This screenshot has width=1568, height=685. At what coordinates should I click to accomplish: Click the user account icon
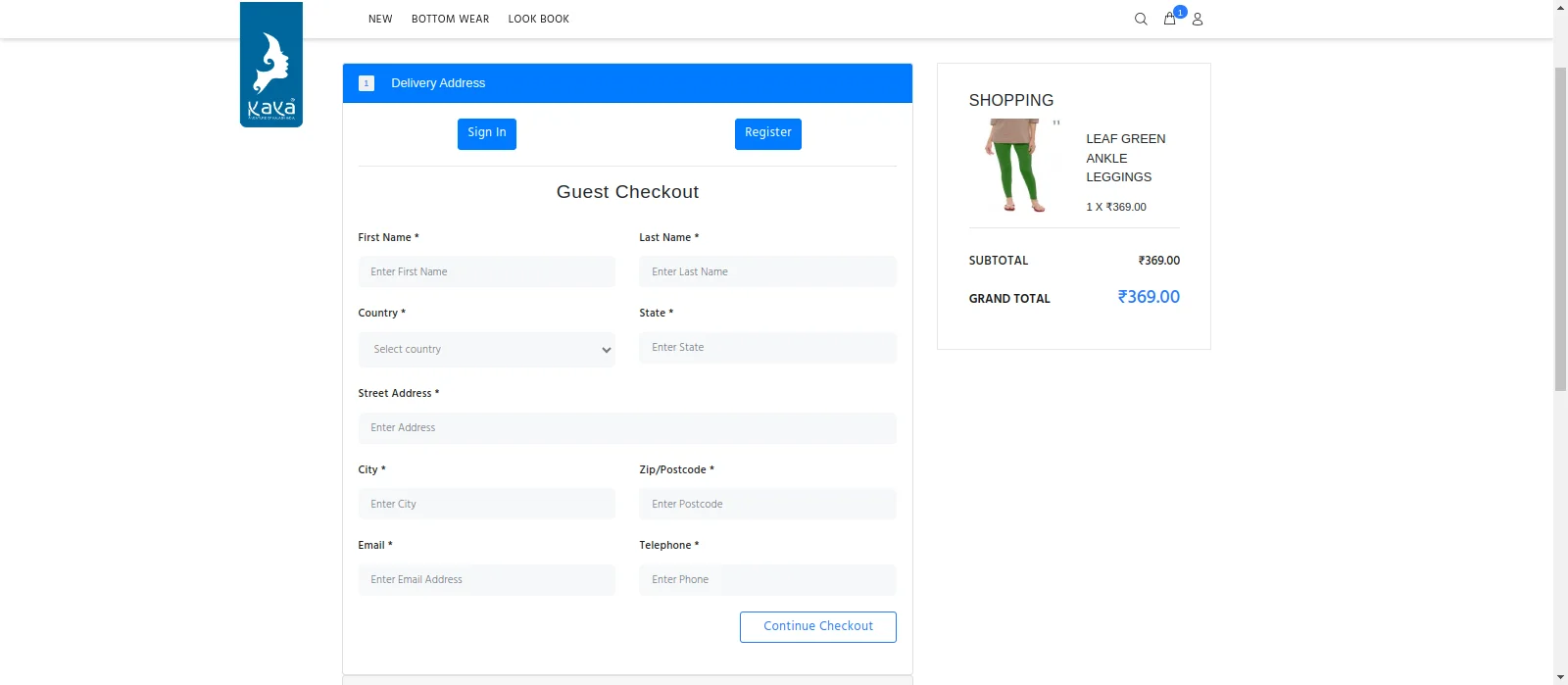1198,19
